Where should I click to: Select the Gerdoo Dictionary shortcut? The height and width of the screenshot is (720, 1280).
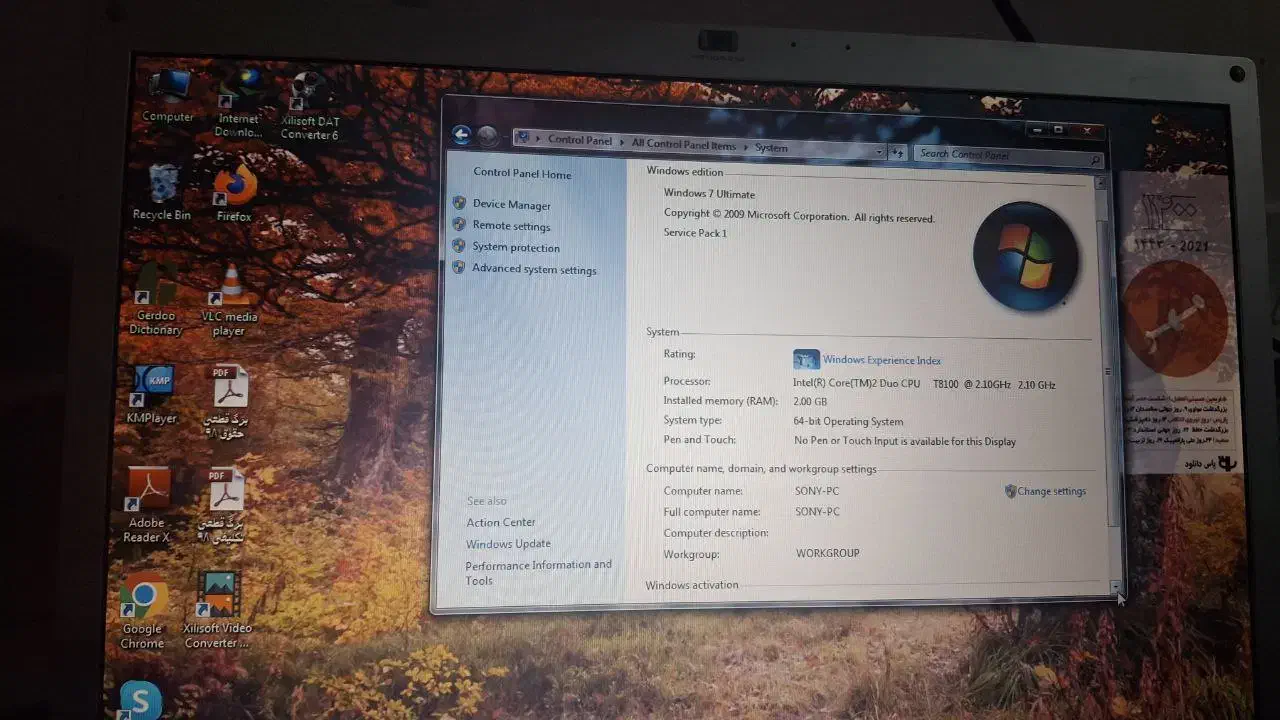coord(155,290)
